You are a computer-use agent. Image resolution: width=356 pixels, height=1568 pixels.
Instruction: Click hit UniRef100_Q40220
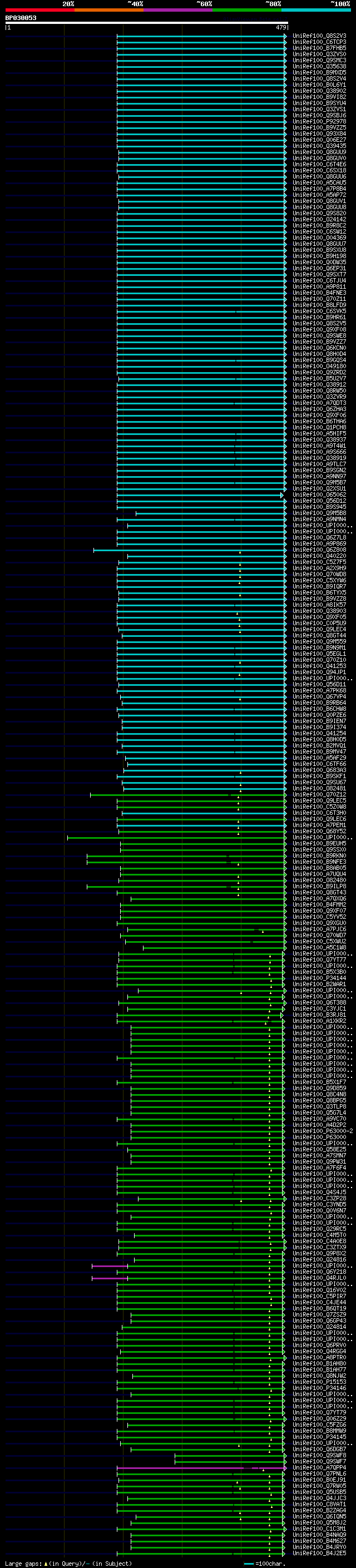tap(319, 556)
